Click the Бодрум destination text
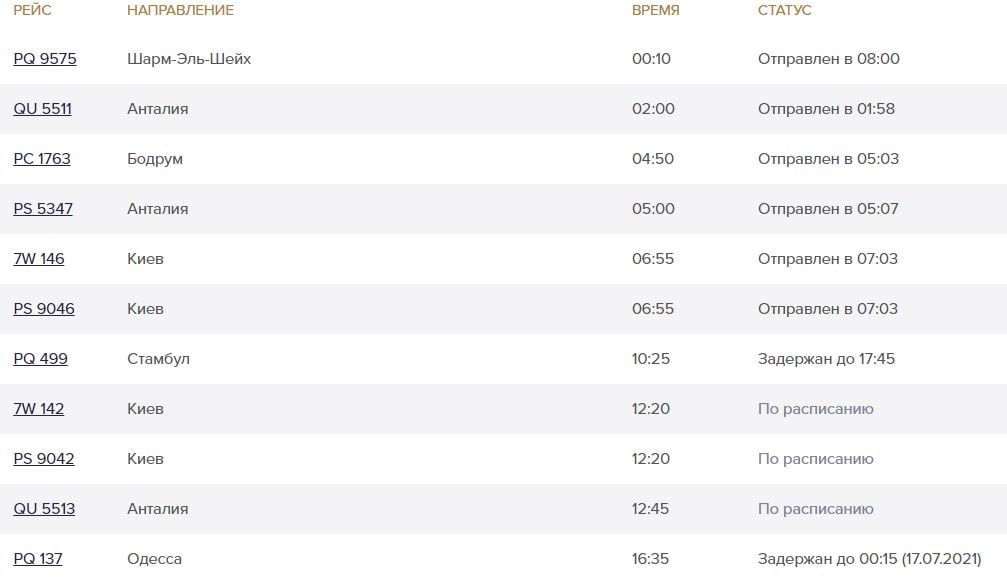 click(x=155, y=159)
